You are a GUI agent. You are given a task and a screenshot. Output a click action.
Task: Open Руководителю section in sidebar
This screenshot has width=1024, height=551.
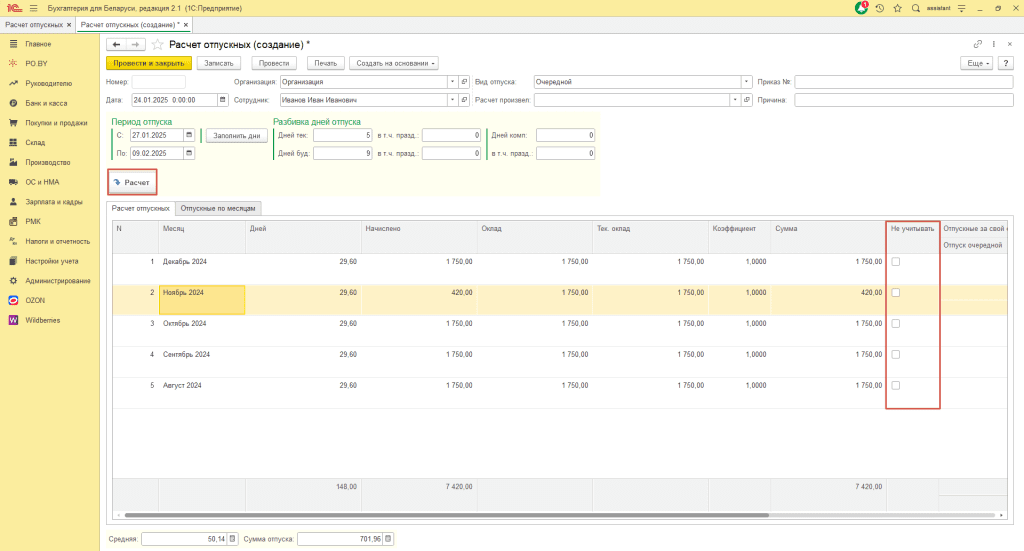click(x=48, y=84)
